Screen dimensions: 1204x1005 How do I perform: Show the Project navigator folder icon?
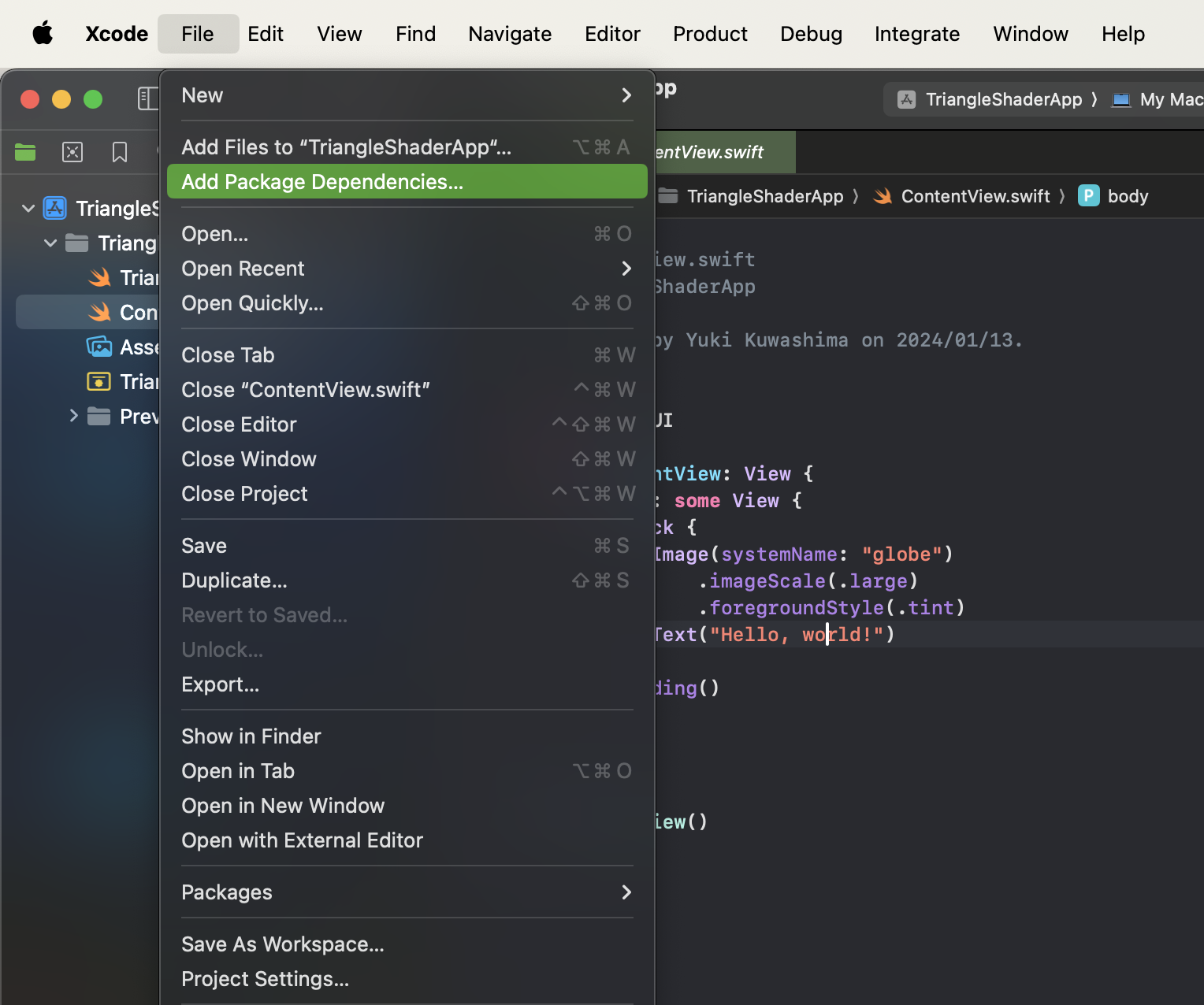coord(25,152)
